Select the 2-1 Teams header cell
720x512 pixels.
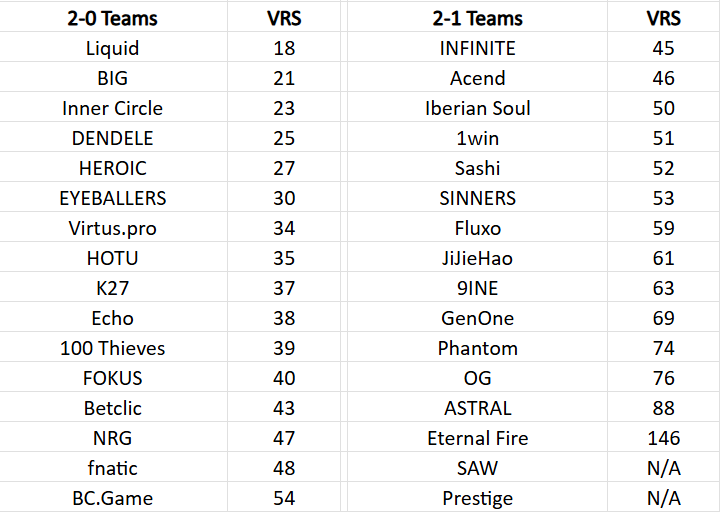[478, 18]
